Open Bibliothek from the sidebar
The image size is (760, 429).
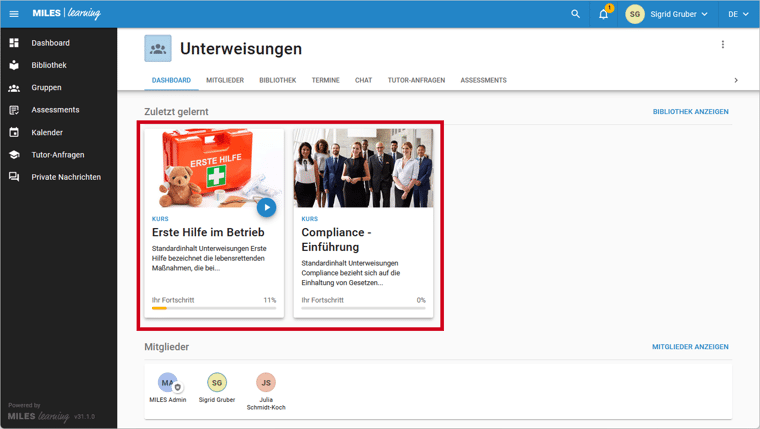pyautogui.click(x=48, y=65)
